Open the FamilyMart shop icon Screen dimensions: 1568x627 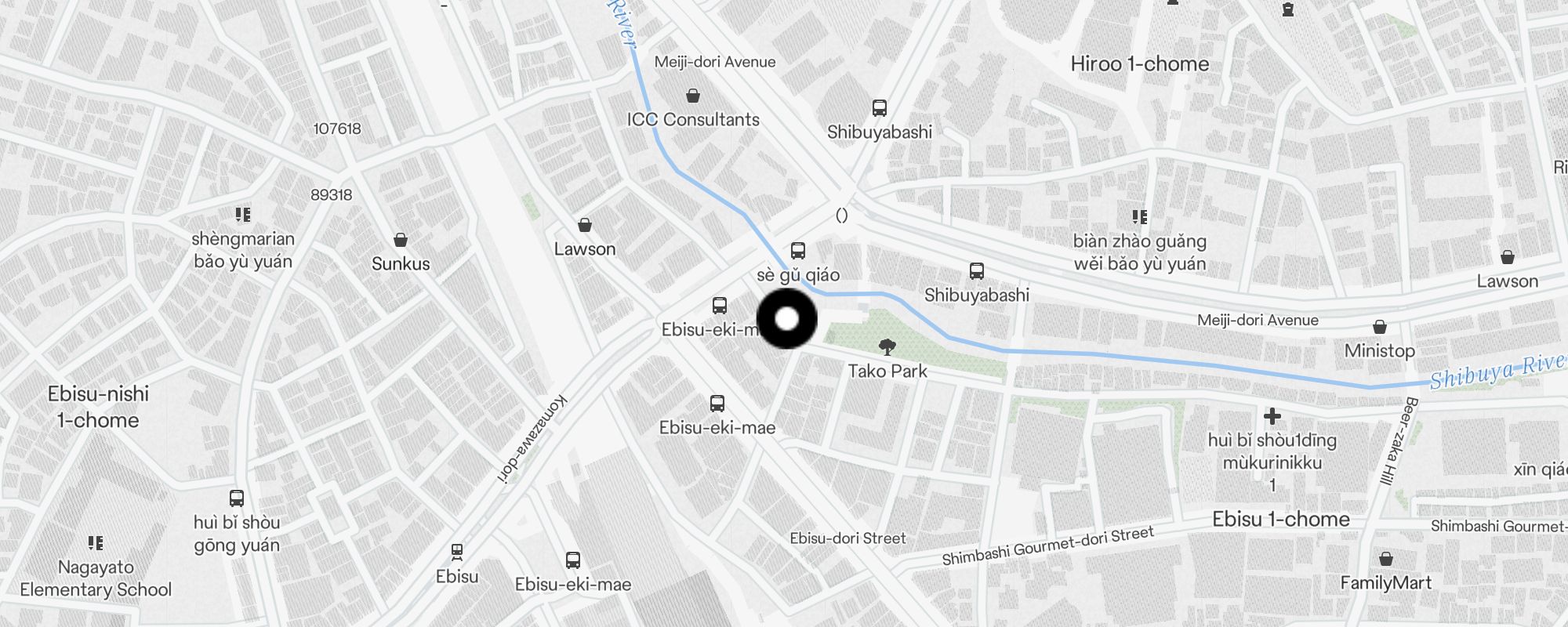click(1386, 559)
